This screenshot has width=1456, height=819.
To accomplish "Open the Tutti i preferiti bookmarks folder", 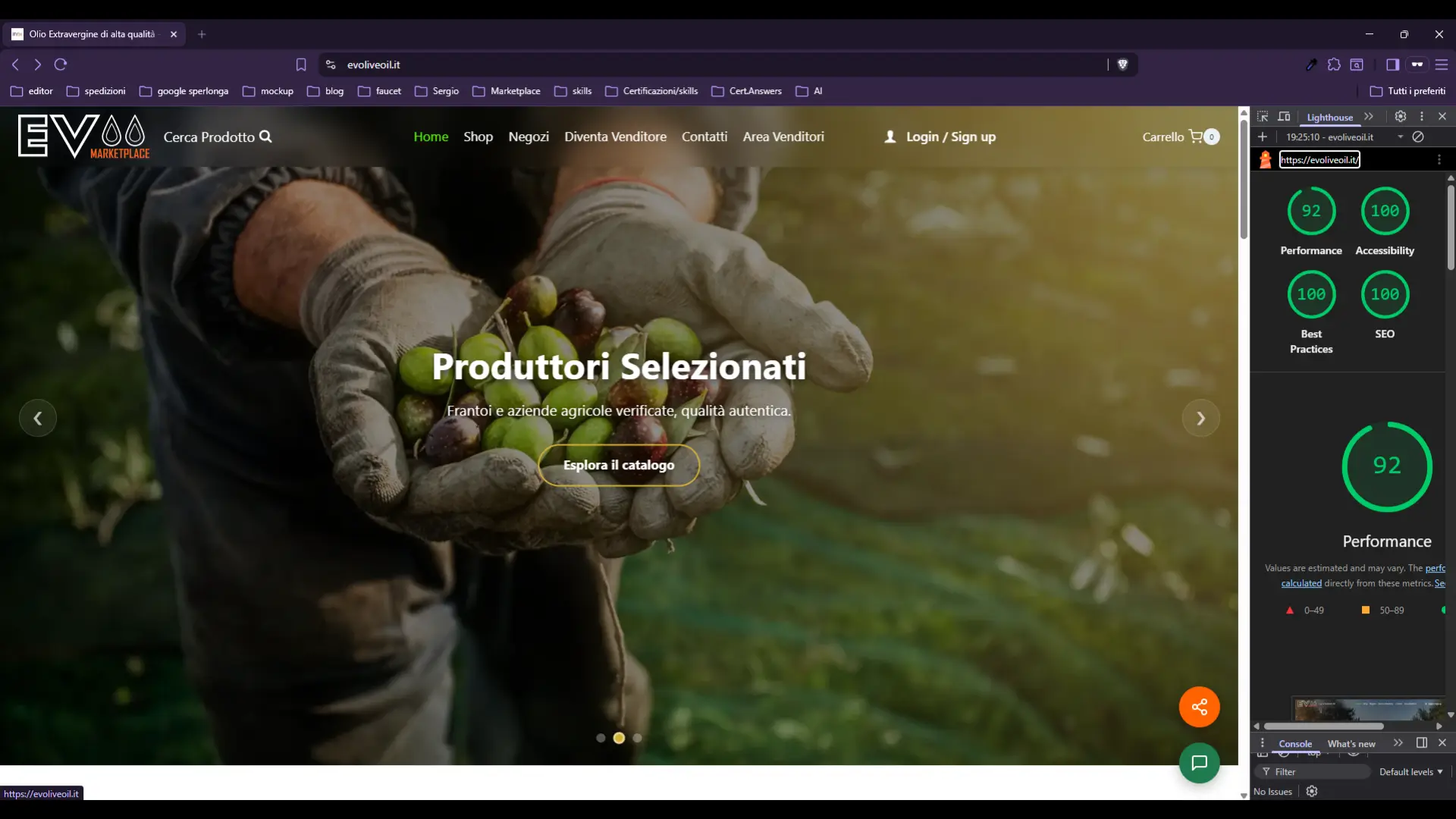I will [1407, 91].
